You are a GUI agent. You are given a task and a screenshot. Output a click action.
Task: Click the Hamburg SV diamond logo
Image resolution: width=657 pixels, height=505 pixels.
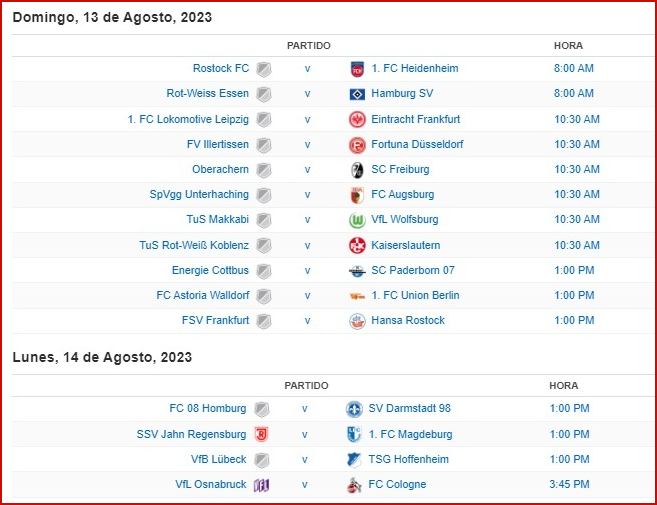pos(357,94)
